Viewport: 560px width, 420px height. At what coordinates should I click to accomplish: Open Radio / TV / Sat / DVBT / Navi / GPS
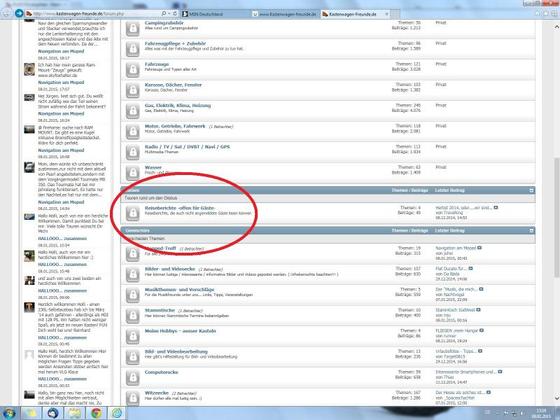coord(188,147)
